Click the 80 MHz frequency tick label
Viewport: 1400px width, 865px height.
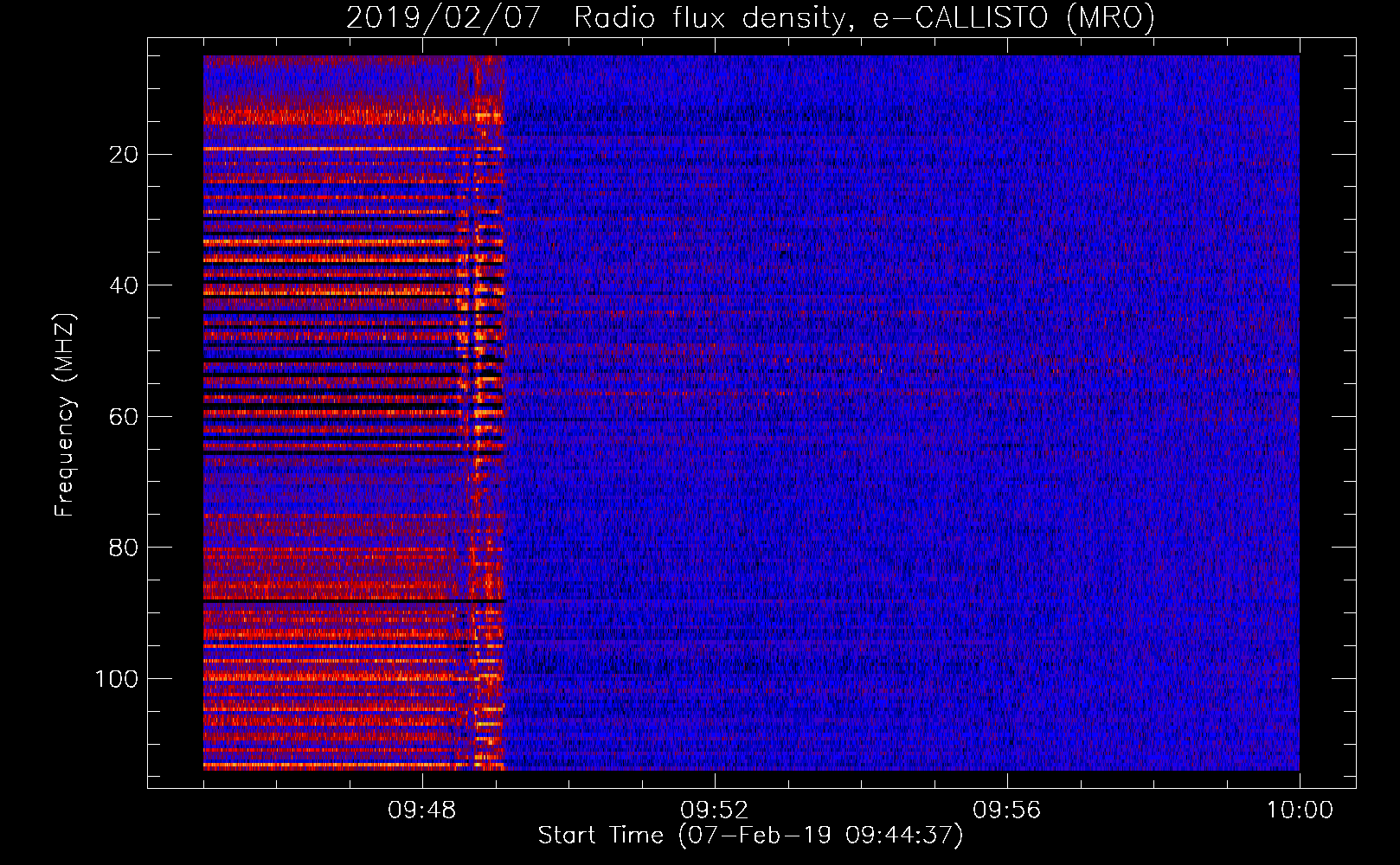pyautogui.click(x=125, y=548)
